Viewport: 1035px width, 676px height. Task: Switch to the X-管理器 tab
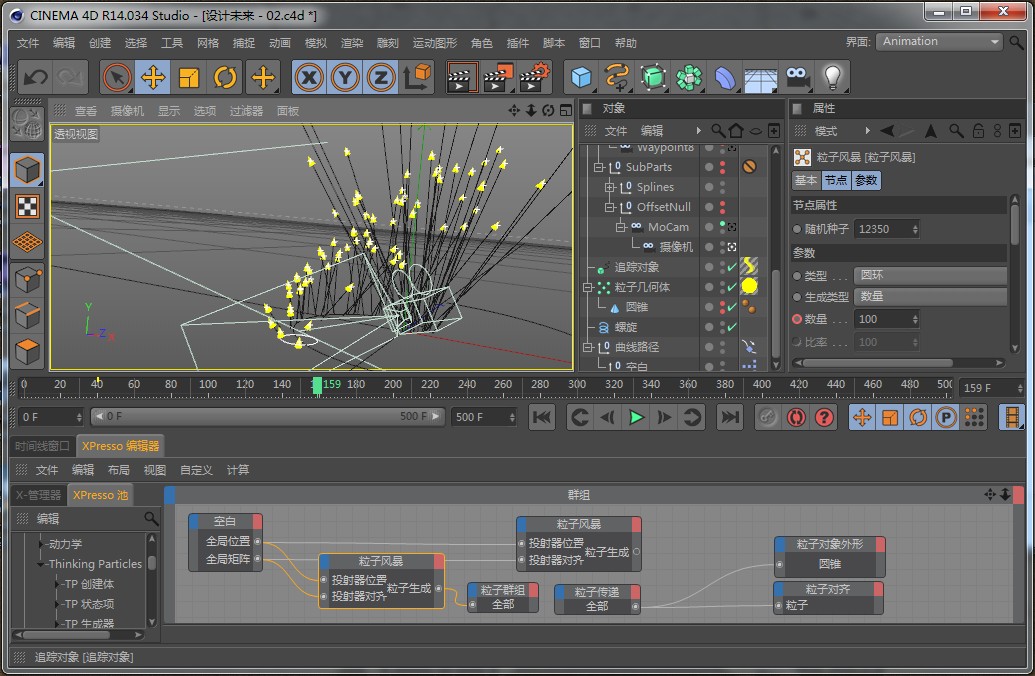(38, 495)
